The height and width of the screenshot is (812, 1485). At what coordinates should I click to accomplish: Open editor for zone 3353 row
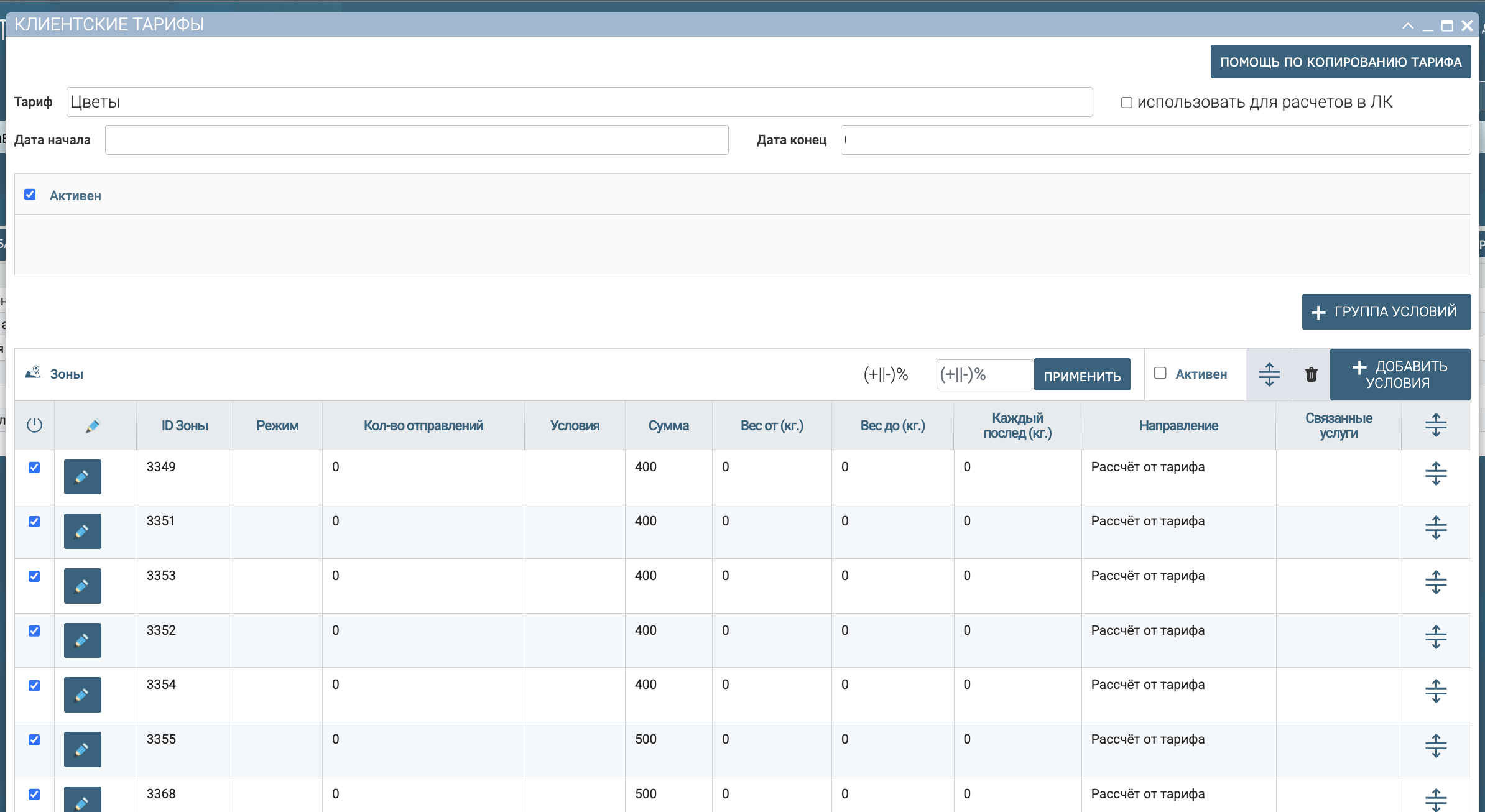[82, 586]
